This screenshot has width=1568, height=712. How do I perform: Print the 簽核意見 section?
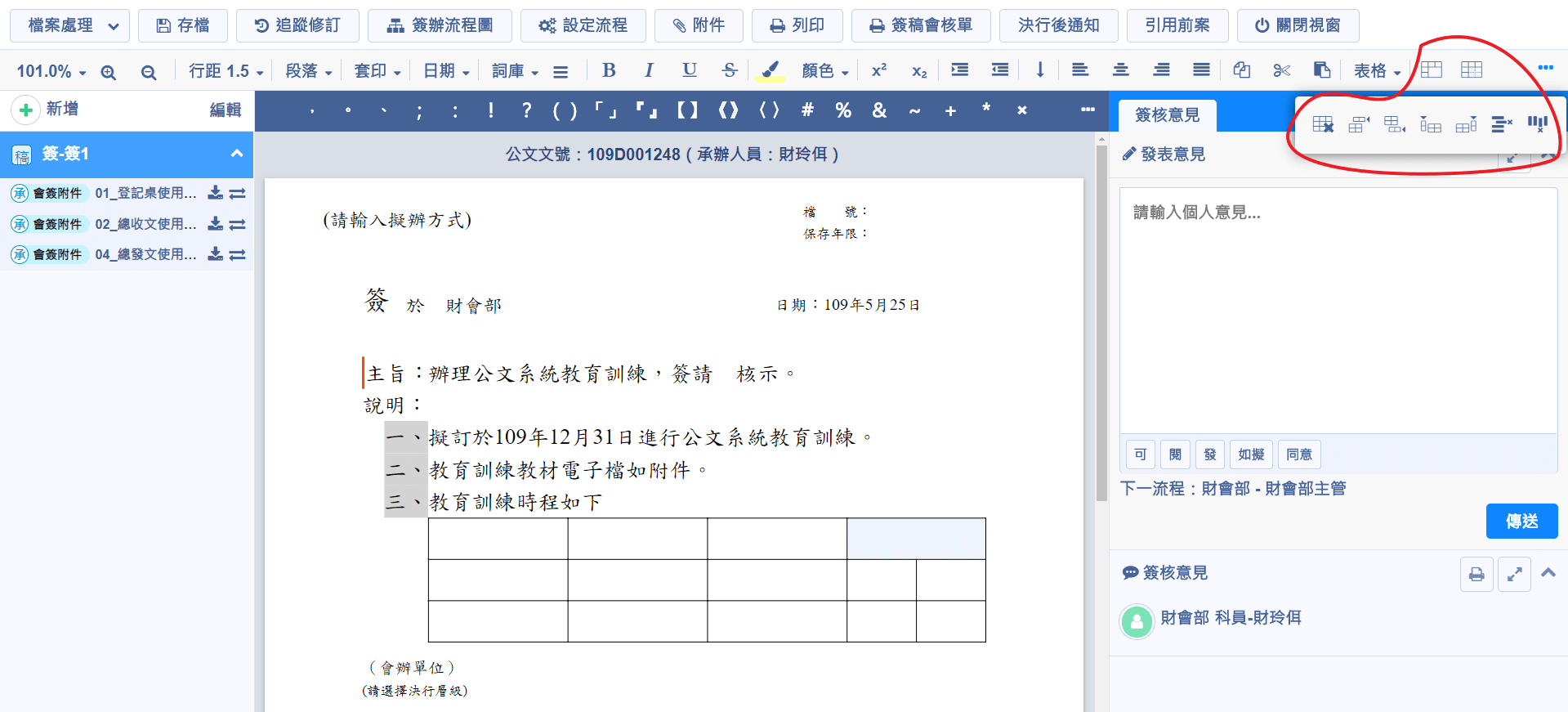1476,574
